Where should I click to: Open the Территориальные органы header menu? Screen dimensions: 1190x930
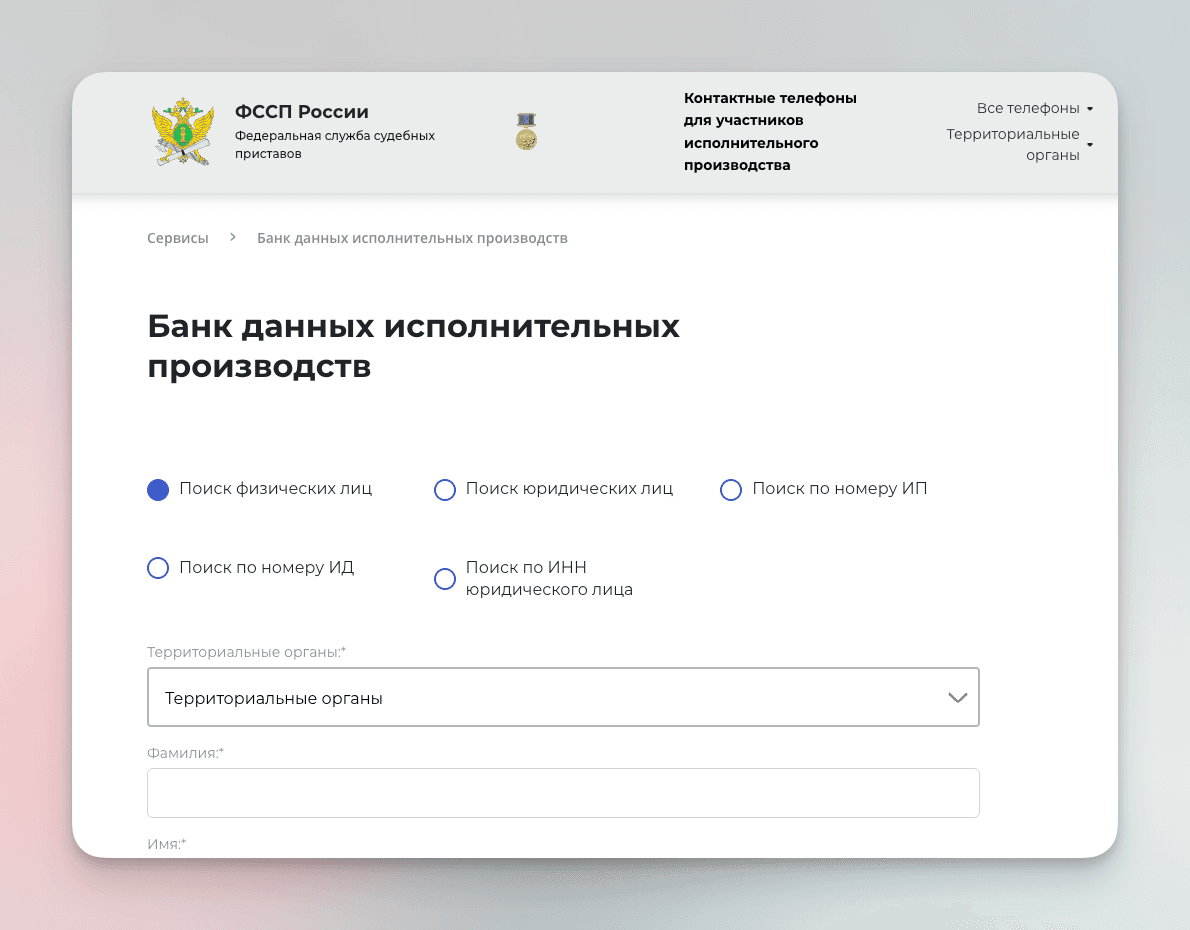pos(1012,145)
